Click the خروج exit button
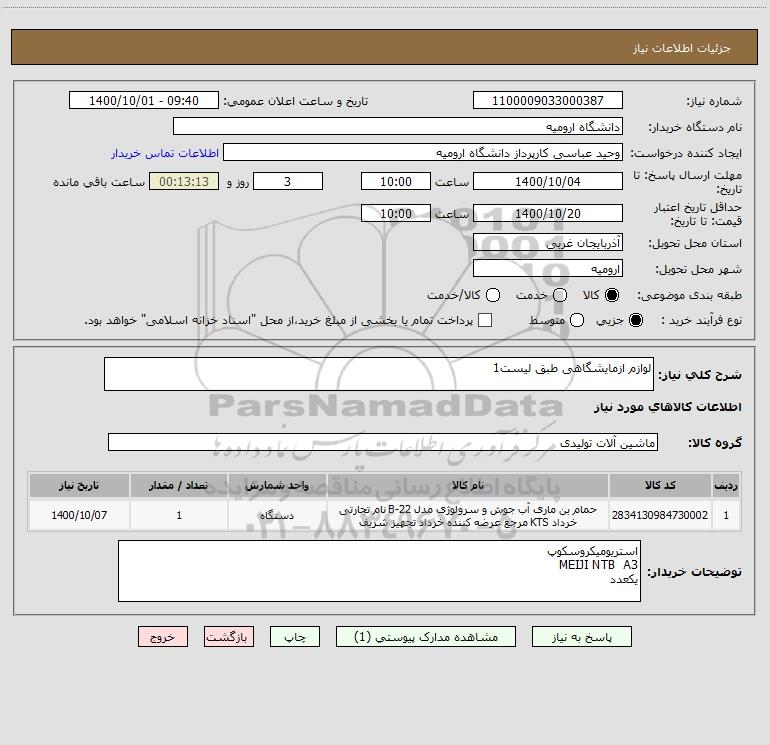 163,637
